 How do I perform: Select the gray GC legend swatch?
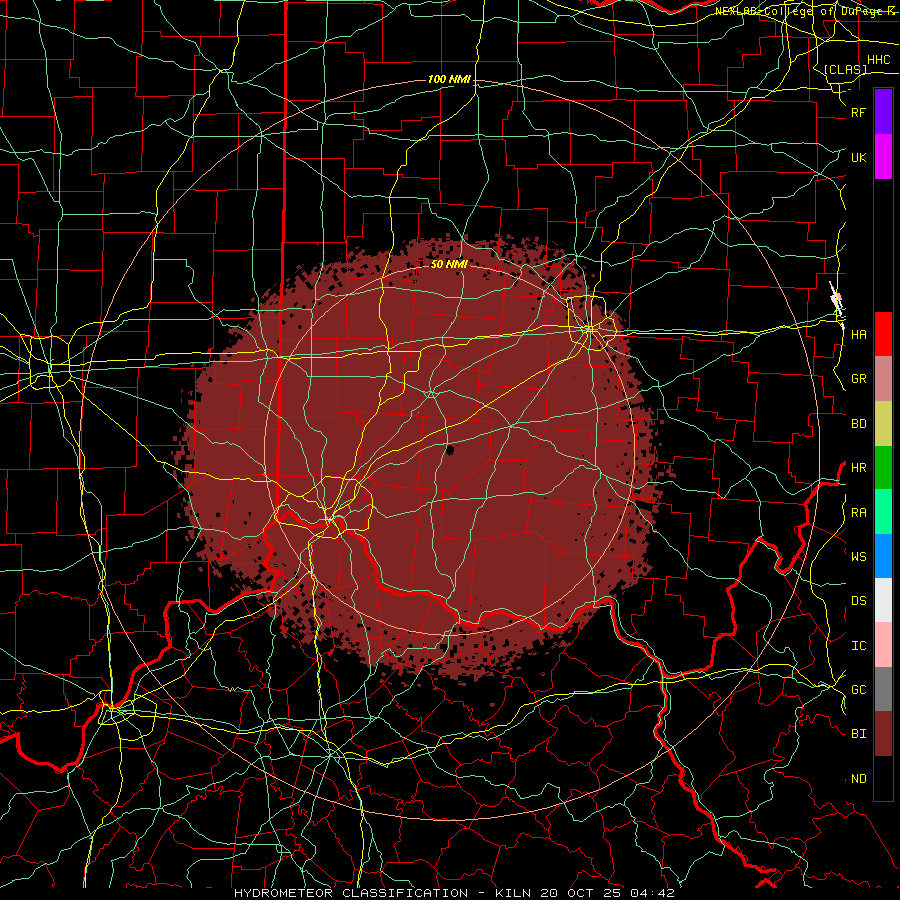click(883, 689)
